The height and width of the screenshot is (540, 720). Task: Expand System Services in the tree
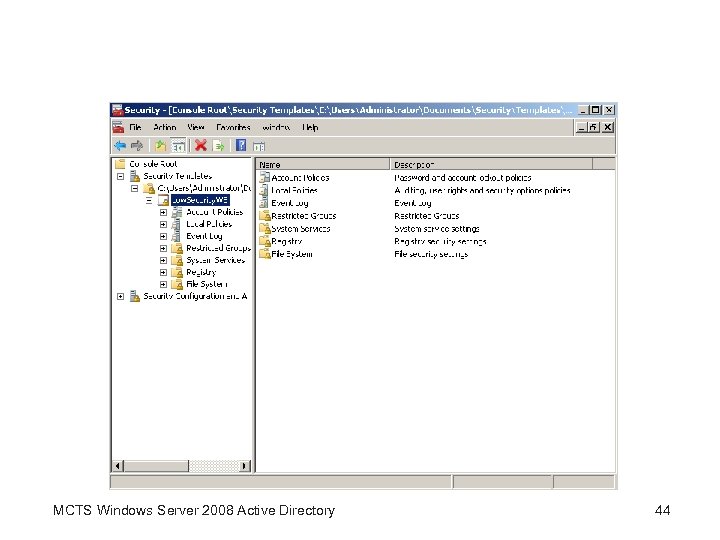[163, 260]
